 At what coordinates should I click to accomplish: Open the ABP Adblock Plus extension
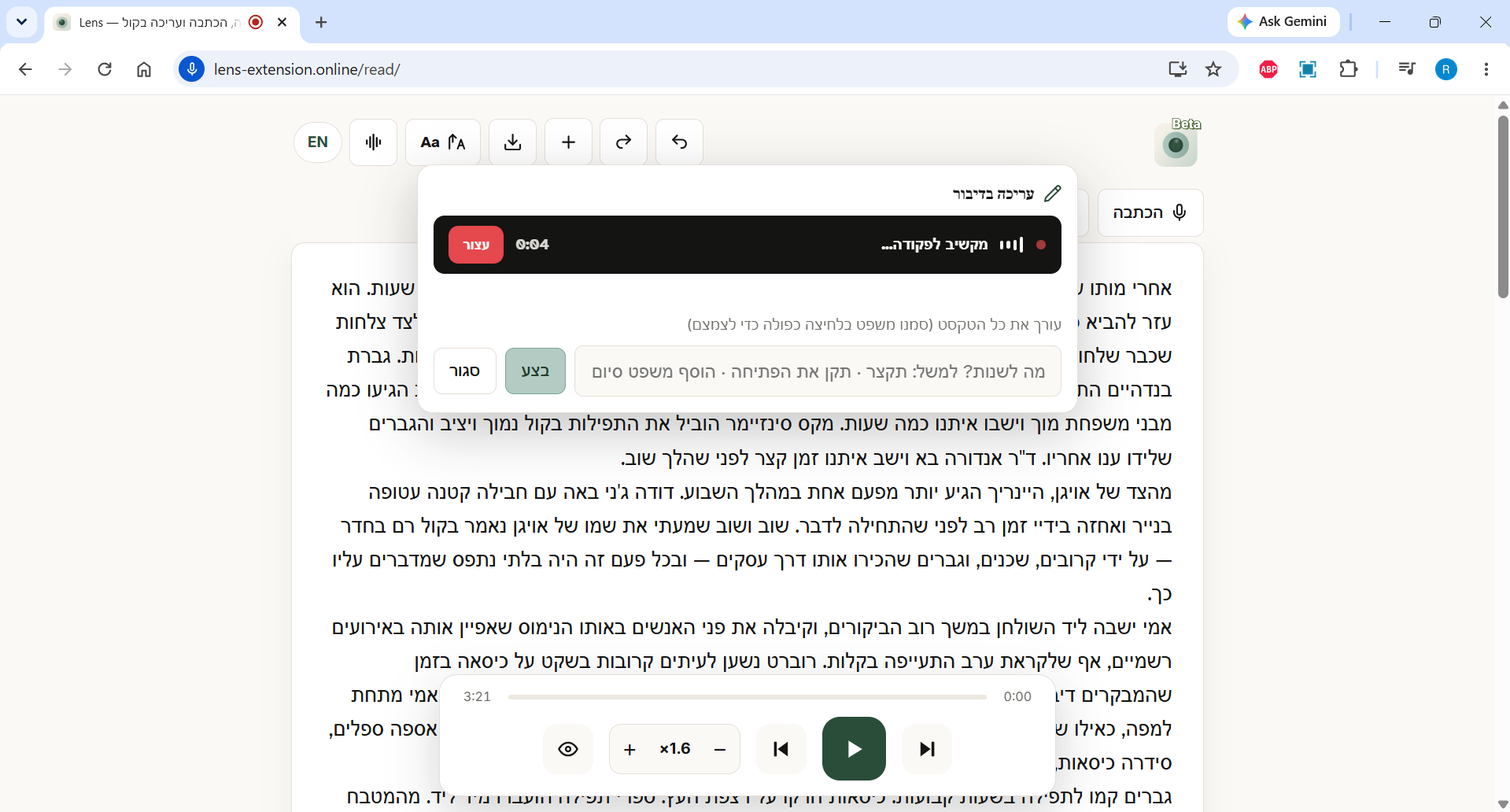(1268, 69)
